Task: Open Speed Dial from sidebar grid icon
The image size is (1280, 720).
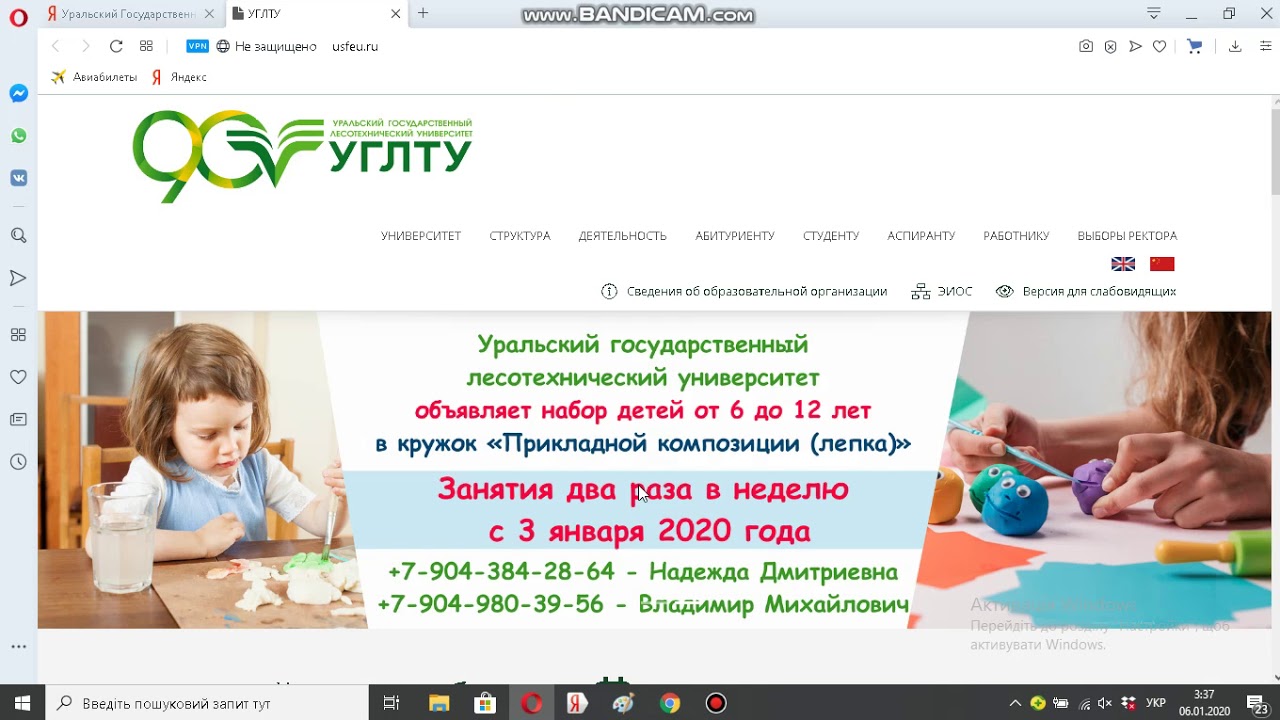Action: [x=18, y=335]
